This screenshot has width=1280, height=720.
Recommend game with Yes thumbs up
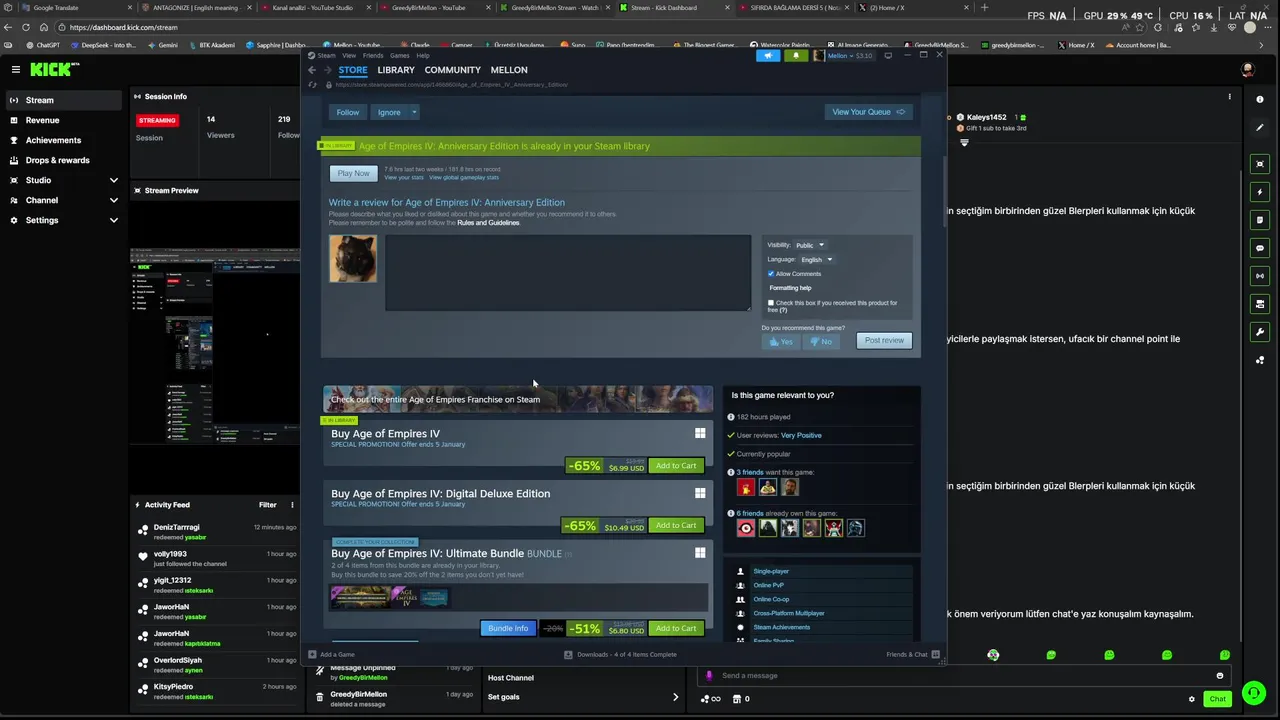[780, 341]
